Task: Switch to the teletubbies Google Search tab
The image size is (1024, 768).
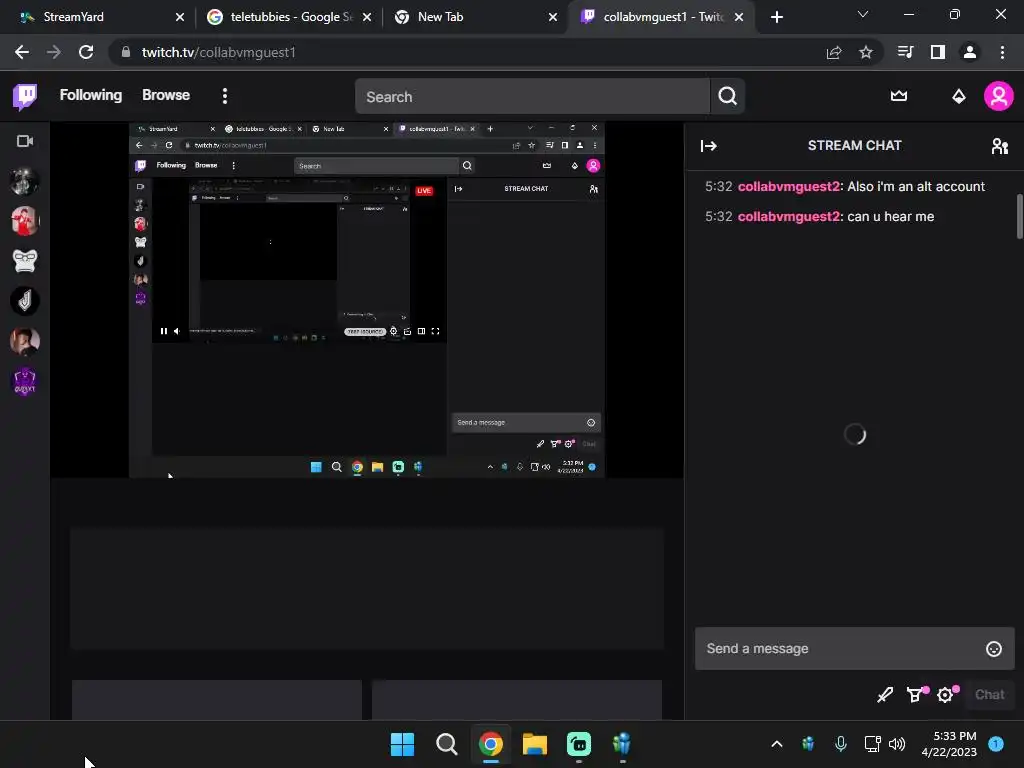Action: pos(288,17)
